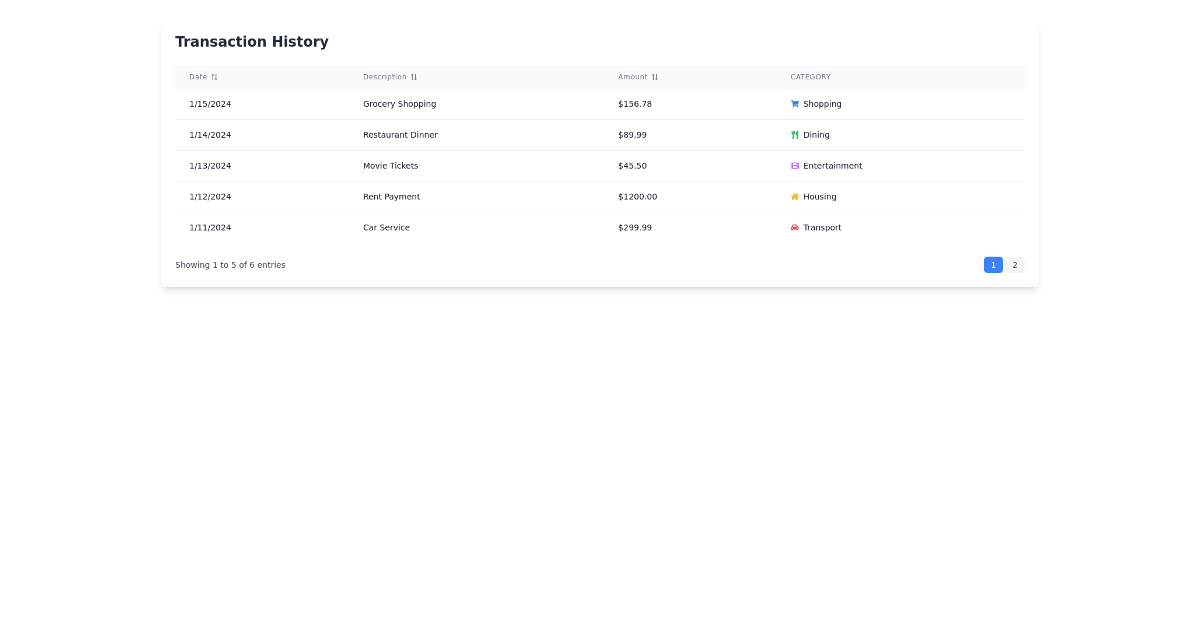1200x630 pixels.
Task: Open the Category column header
Action: (810, 77)
